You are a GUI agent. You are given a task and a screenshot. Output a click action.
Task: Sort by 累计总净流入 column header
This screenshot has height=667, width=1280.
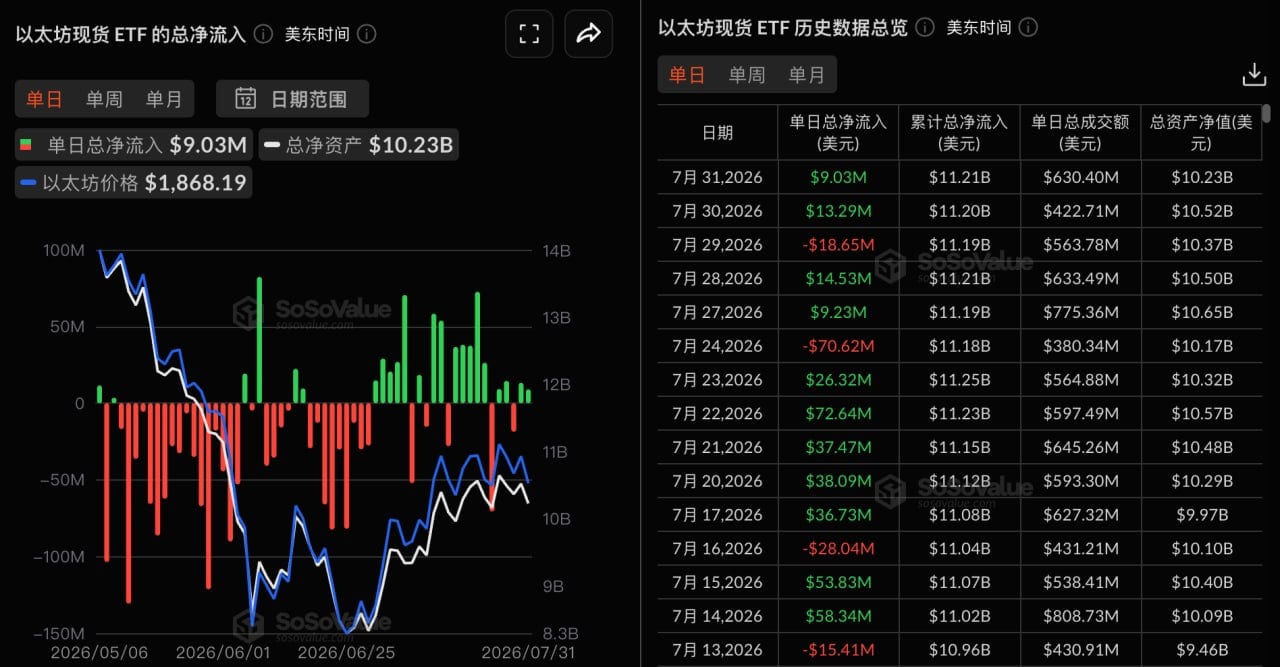[x=959, y=132]
